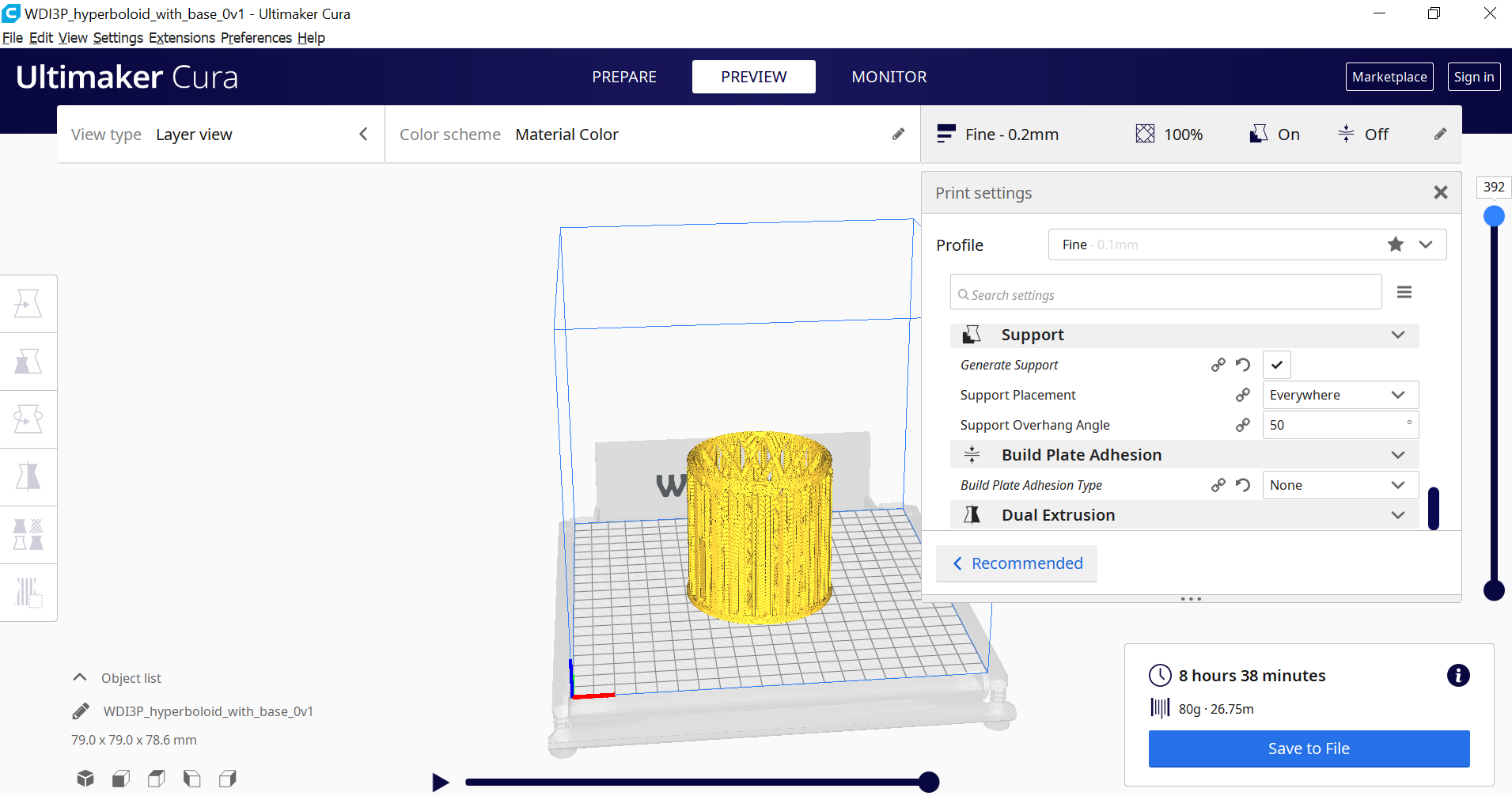Switch to the MONITOR stage
This screenshot has width=1512, height=796.
pyautogui.click(x=889, y=77)
